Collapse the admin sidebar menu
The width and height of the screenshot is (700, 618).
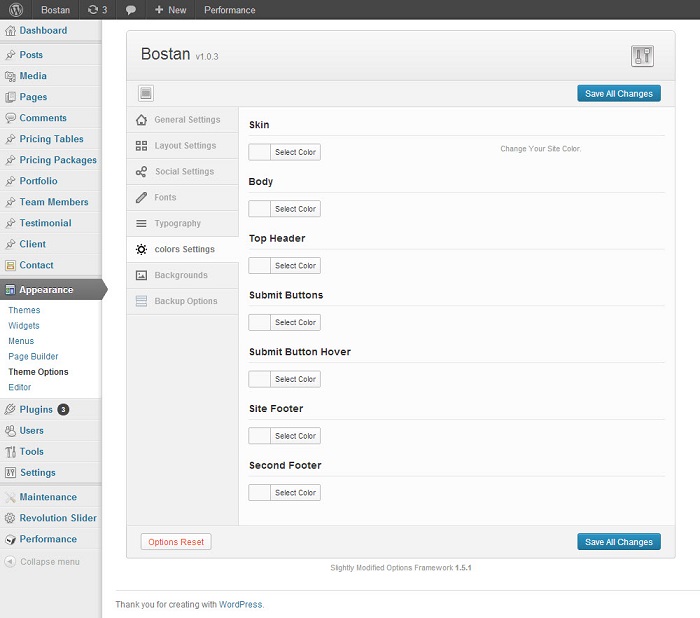click(x=49, y=562)
